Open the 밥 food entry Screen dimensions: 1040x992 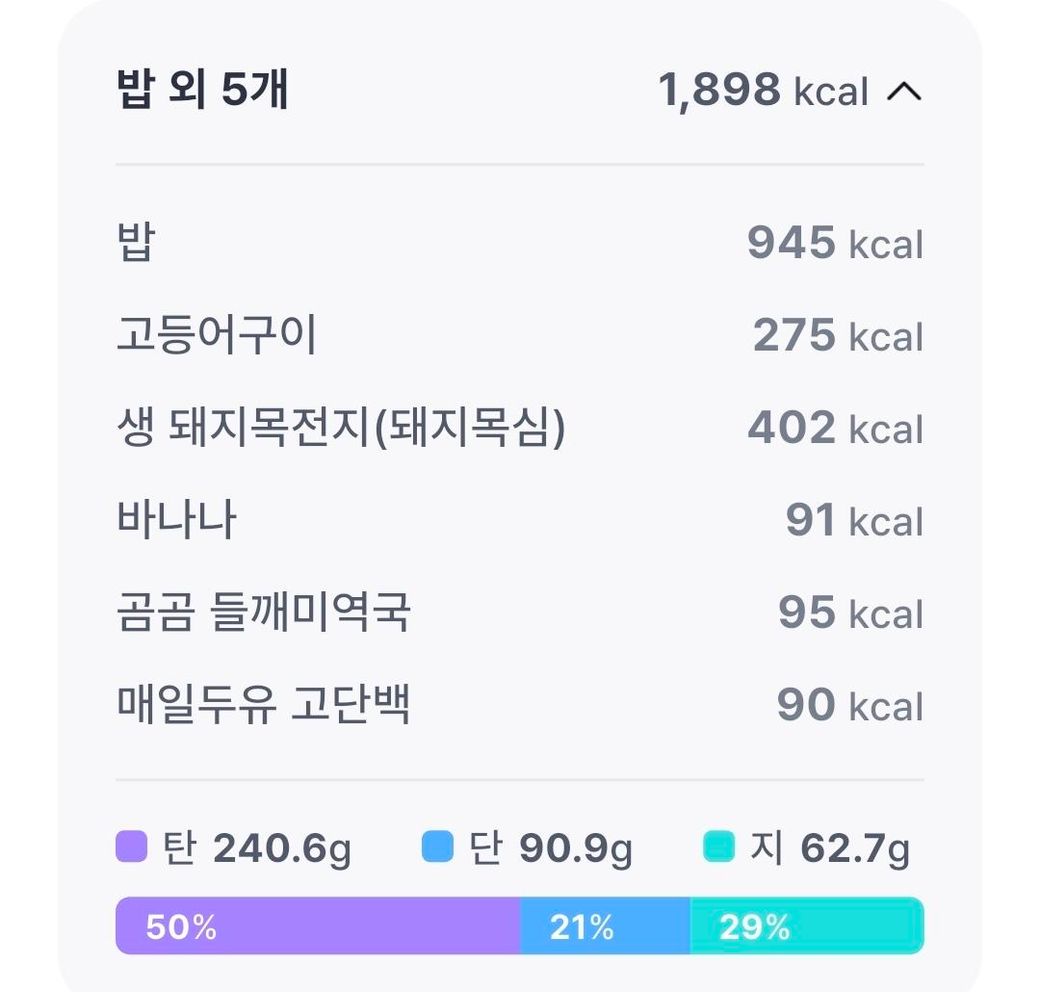[136, 243]
